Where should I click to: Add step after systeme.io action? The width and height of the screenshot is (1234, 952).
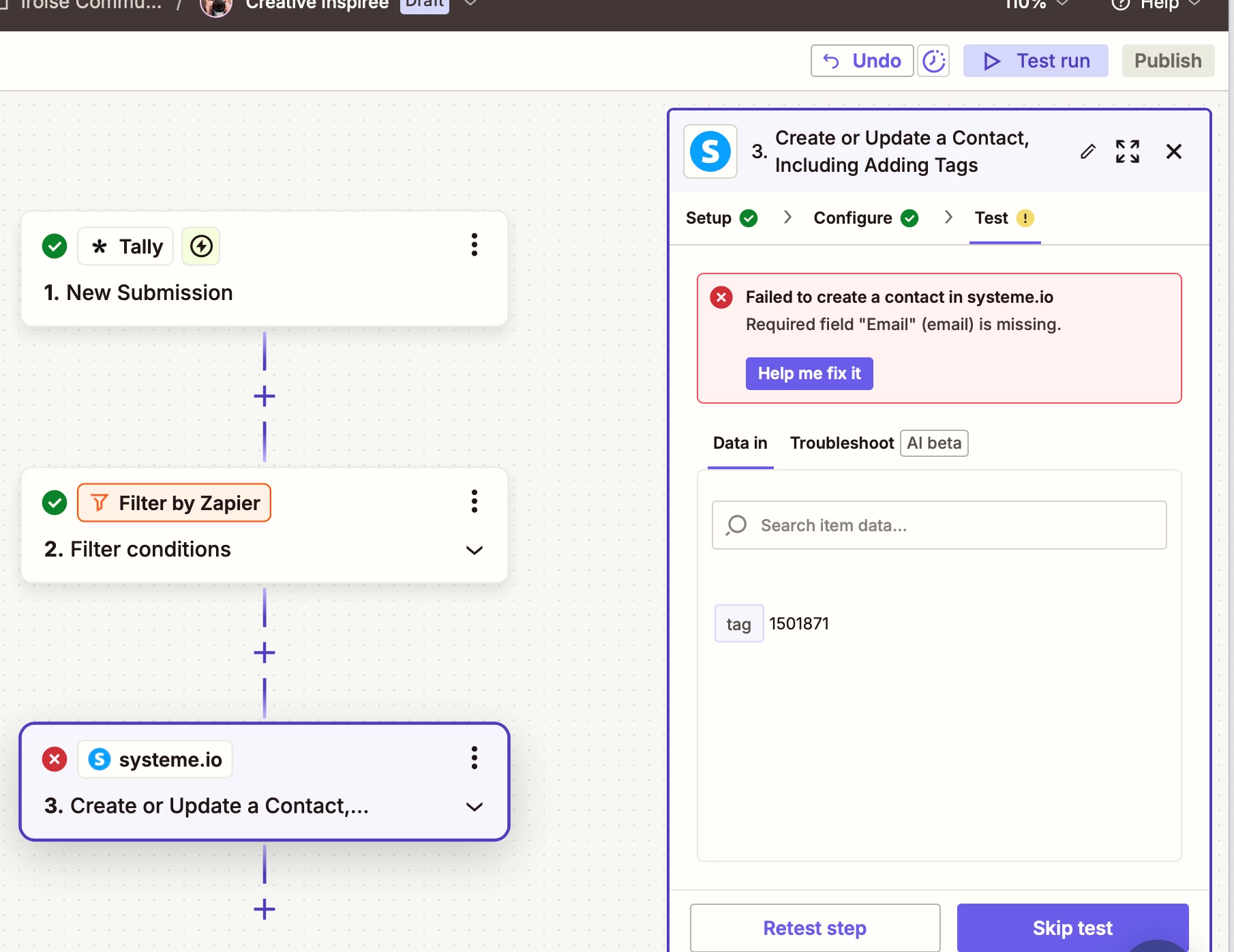click(265, 909)
